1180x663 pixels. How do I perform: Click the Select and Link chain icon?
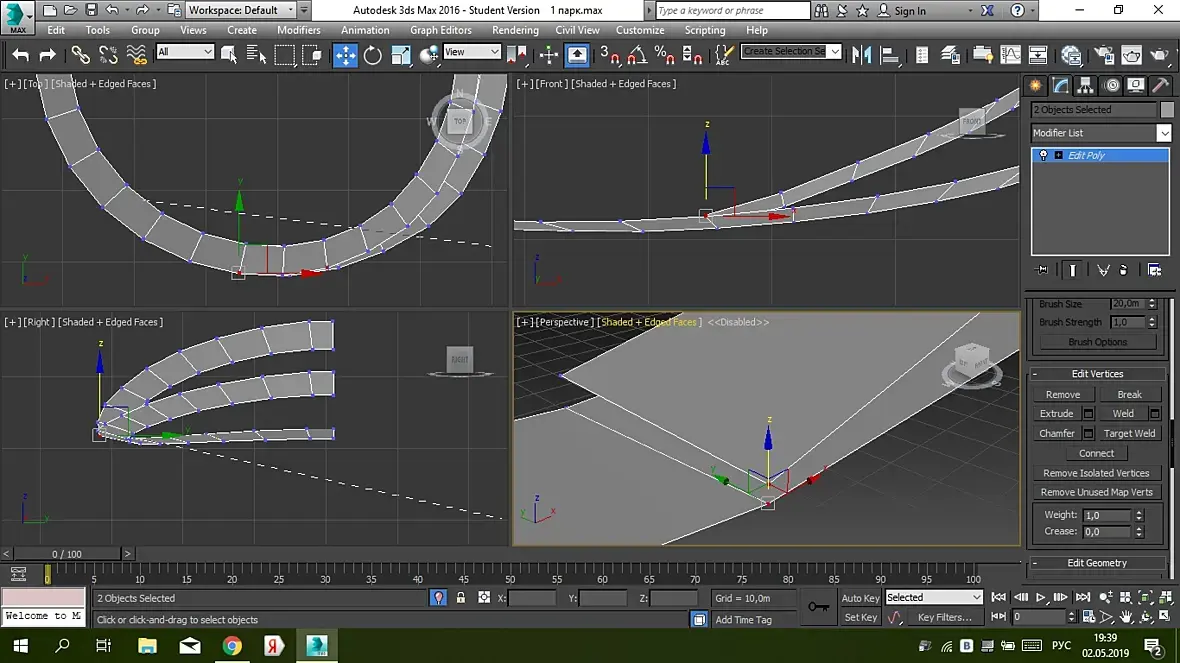(80, 55)
